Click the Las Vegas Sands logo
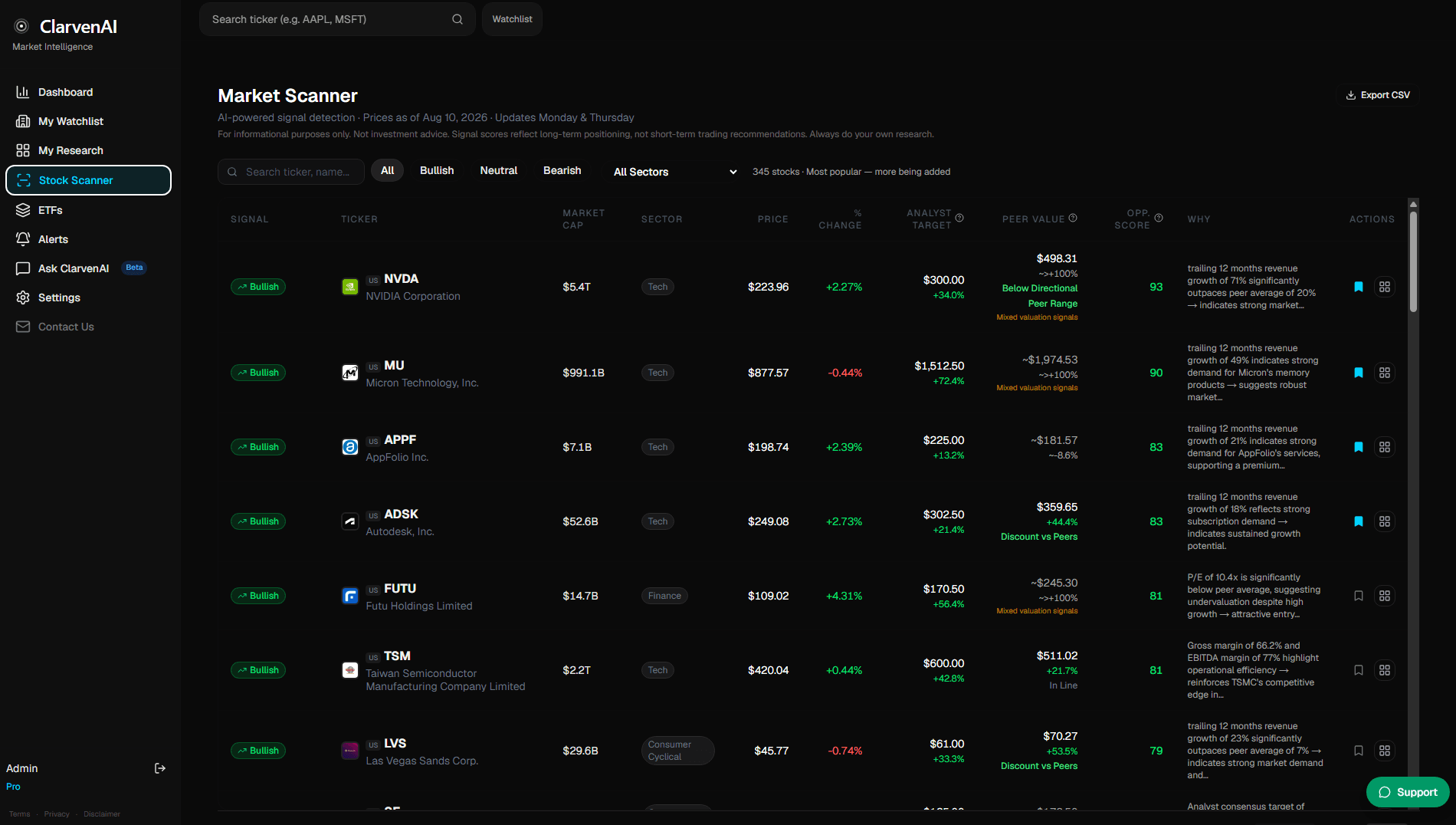Screen dimensions: 1456x825 tap(350, 751)
